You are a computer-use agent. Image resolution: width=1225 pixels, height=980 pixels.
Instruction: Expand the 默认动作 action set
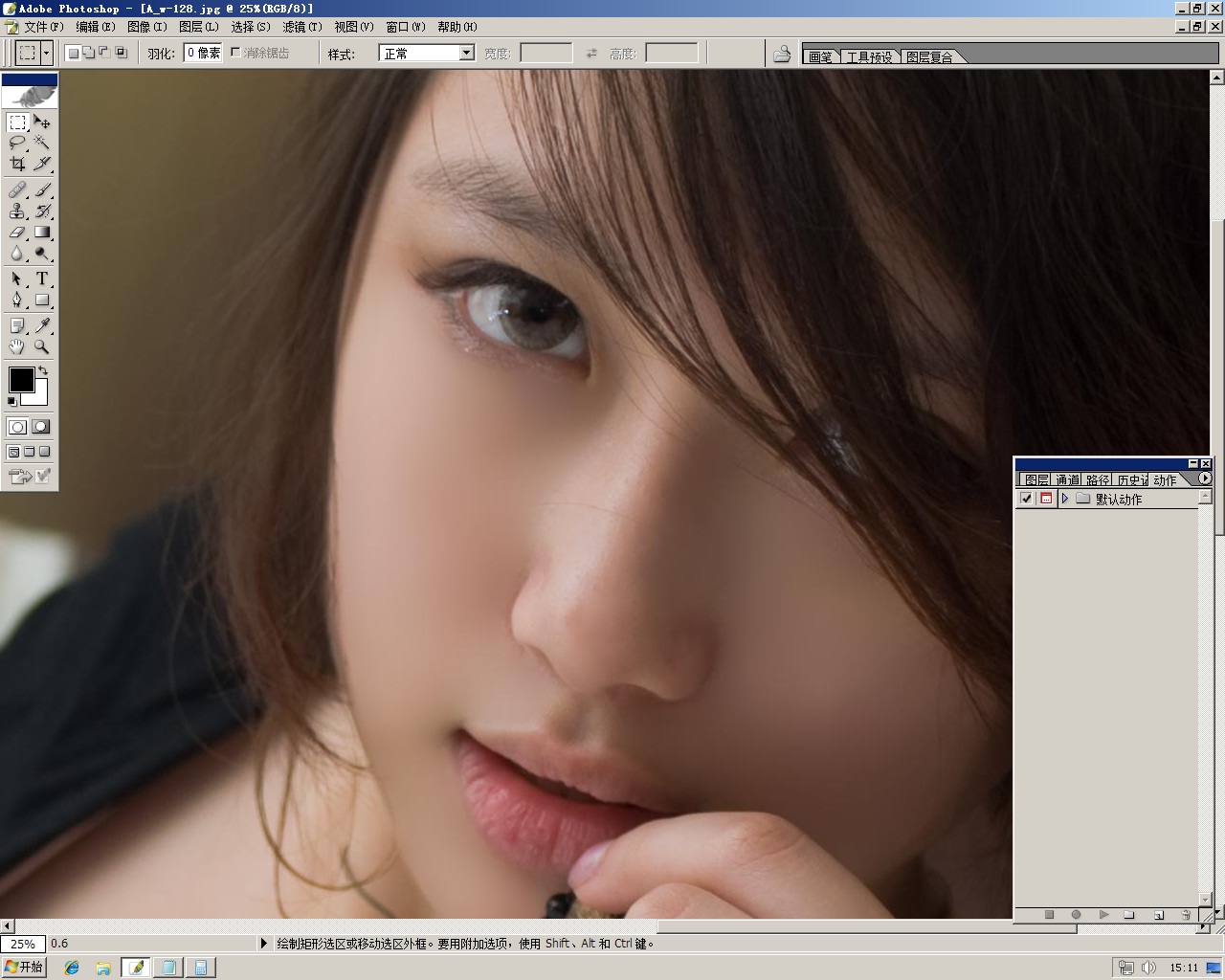pyautogui.click(x=1064, y=499)
